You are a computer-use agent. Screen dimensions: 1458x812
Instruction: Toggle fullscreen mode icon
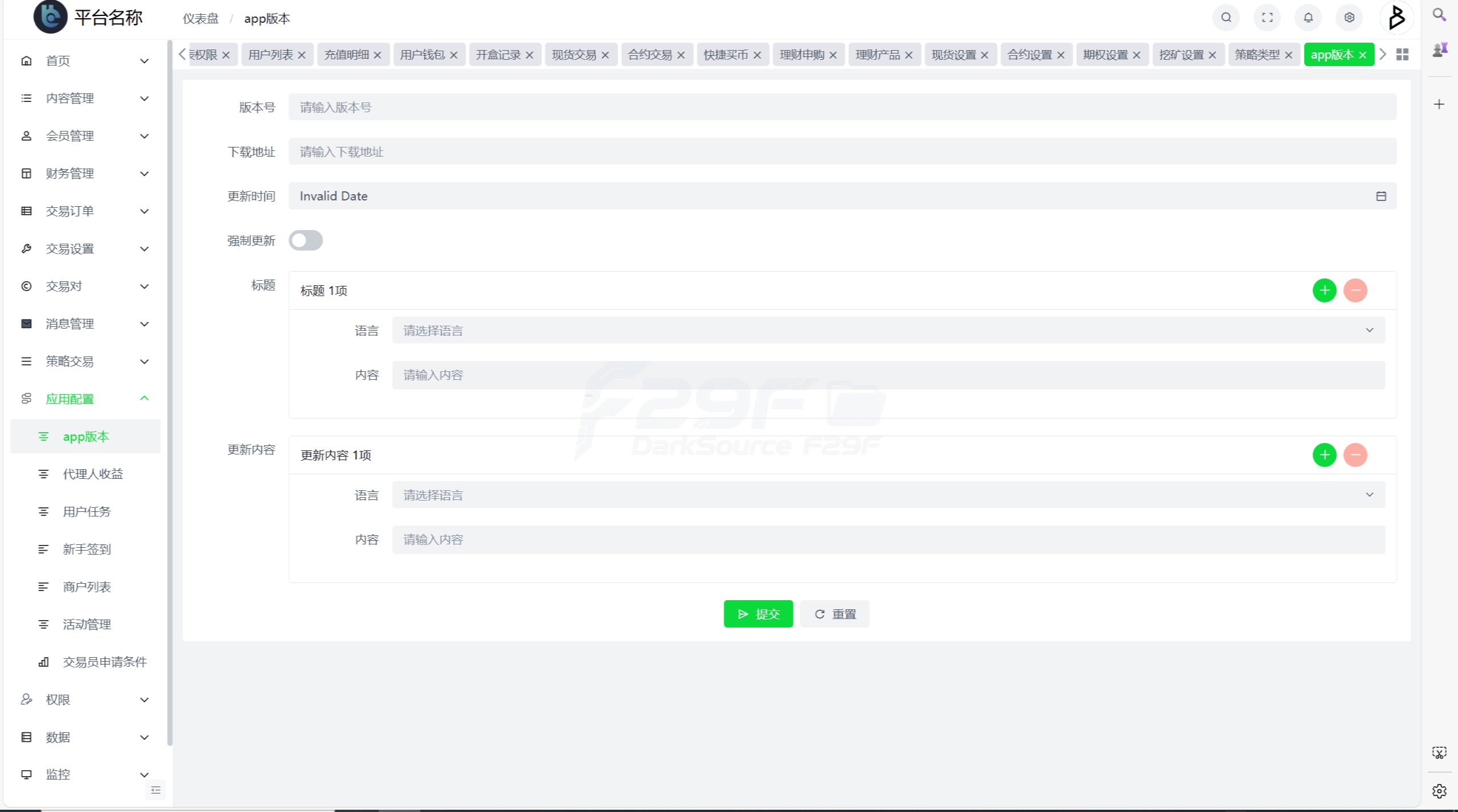click(x=1267, y=18)
